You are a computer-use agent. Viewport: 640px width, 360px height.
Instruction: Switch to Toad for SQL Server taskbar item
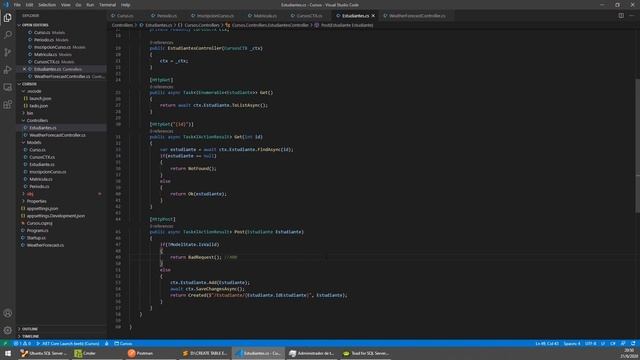(x=366, y=353)
